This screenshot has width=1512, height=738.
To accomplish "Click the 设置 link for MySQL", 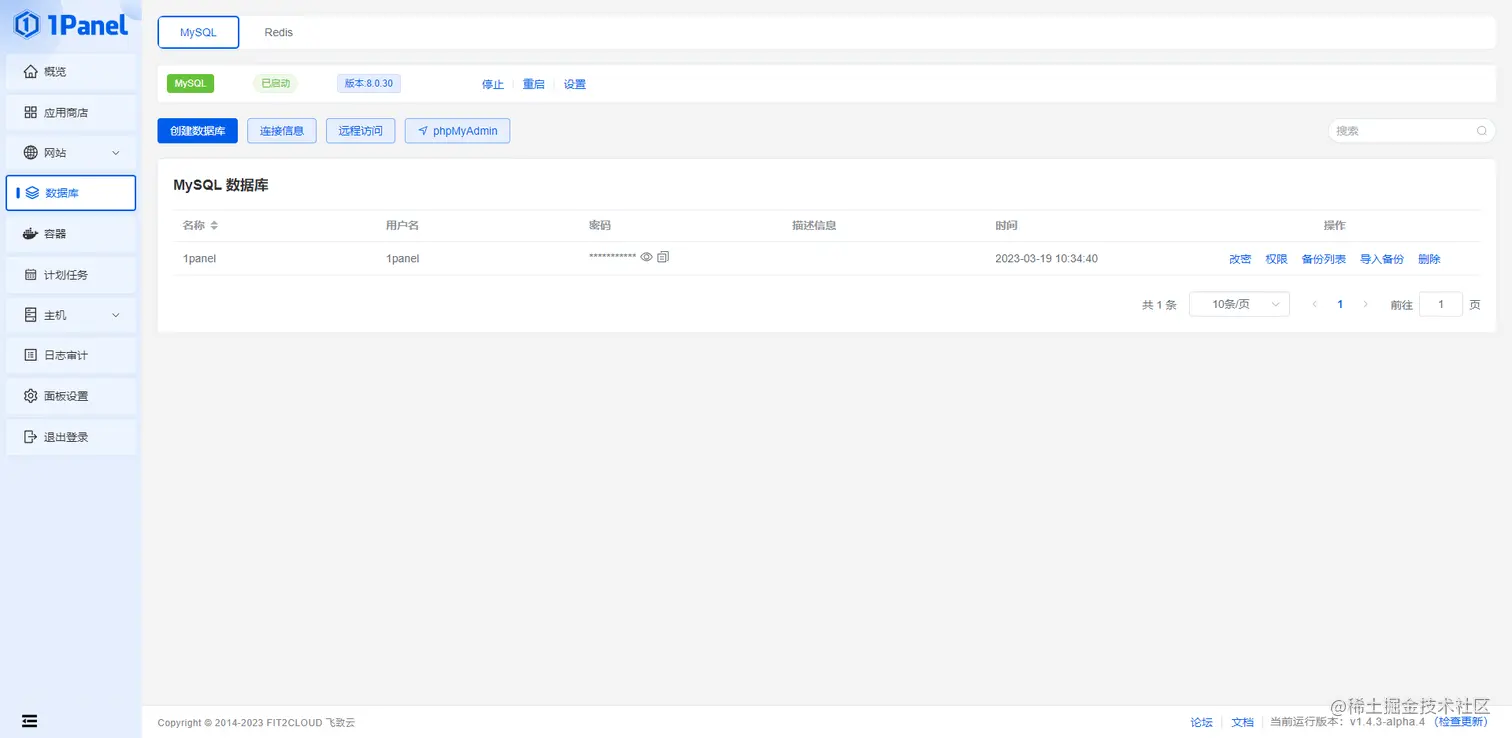I will (x=575, y=84).
